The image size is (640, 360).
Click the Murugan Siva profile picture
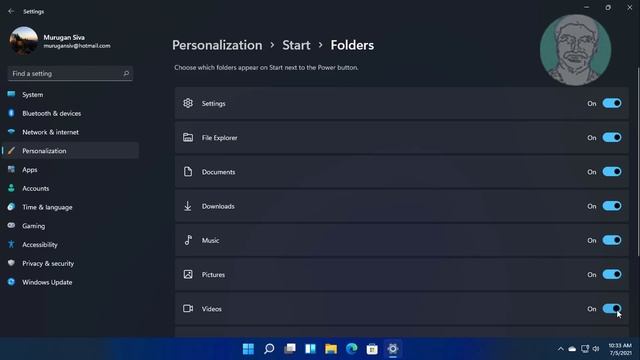coord(24,41)
